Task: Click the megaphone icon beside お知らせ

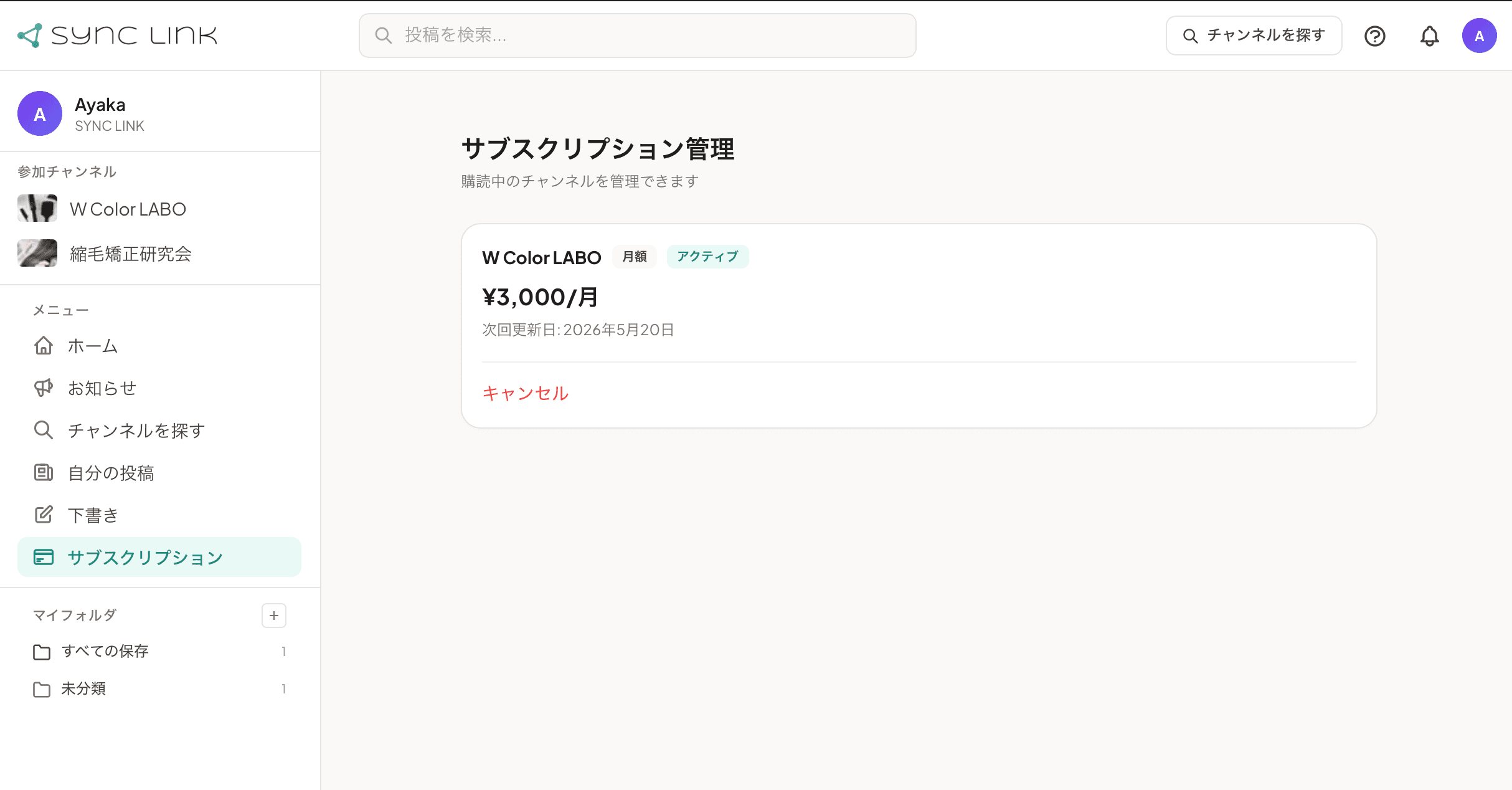Action: tap(43, 388)
